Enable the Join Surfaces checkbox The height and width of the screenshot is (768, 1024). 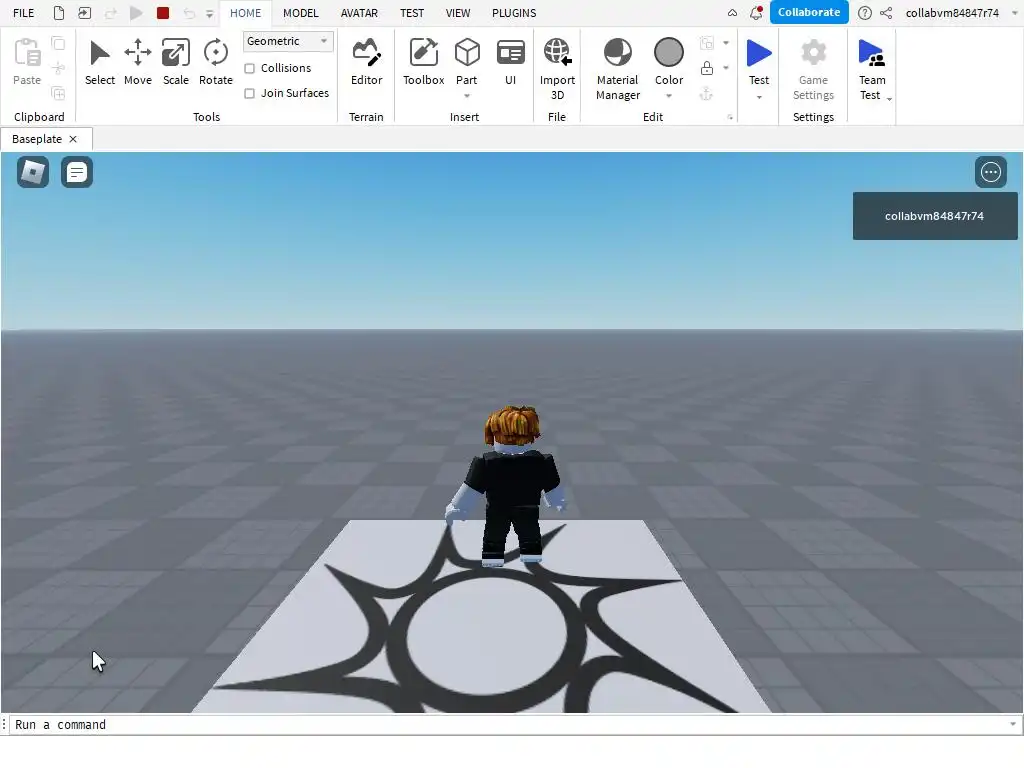coord(249,93)
